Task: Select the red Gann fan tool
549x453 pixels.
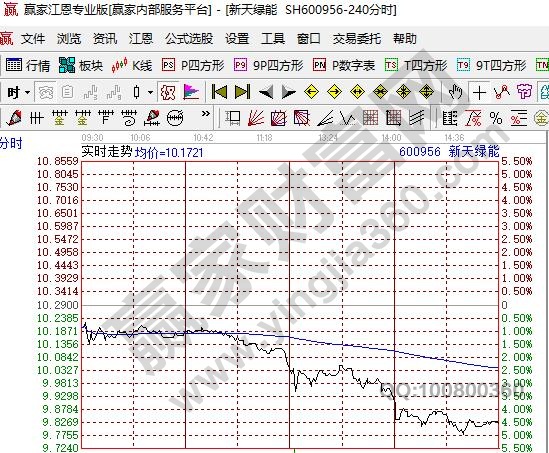Action: pos(256,118)
